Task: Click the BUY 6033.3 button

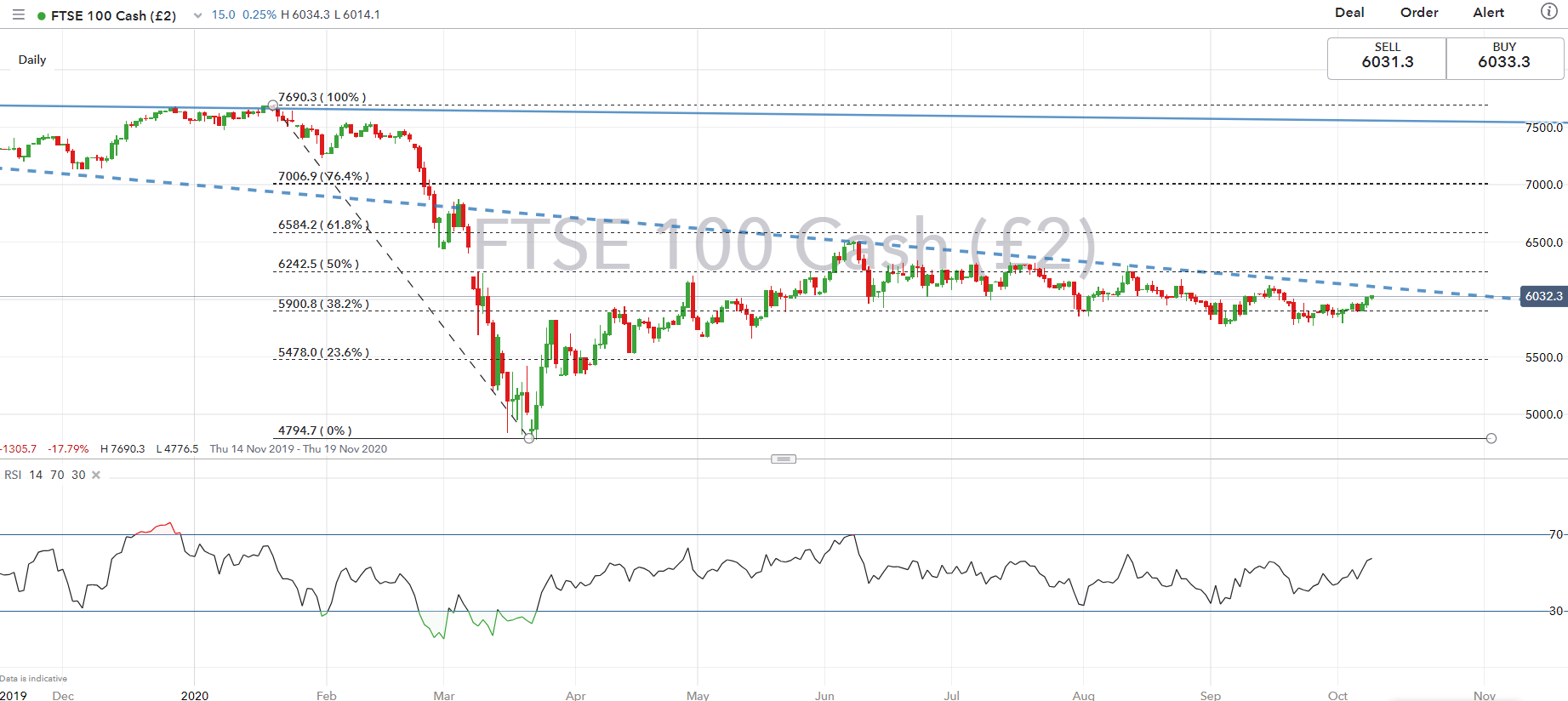Action: (1504, 59)
